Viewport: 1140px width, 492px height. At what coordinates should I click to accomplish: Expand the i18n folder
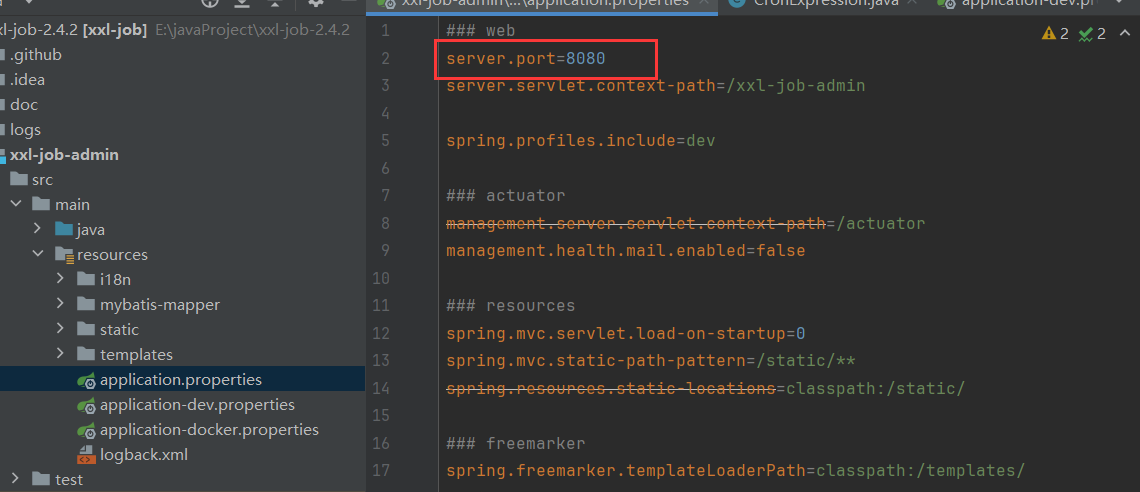61,280
